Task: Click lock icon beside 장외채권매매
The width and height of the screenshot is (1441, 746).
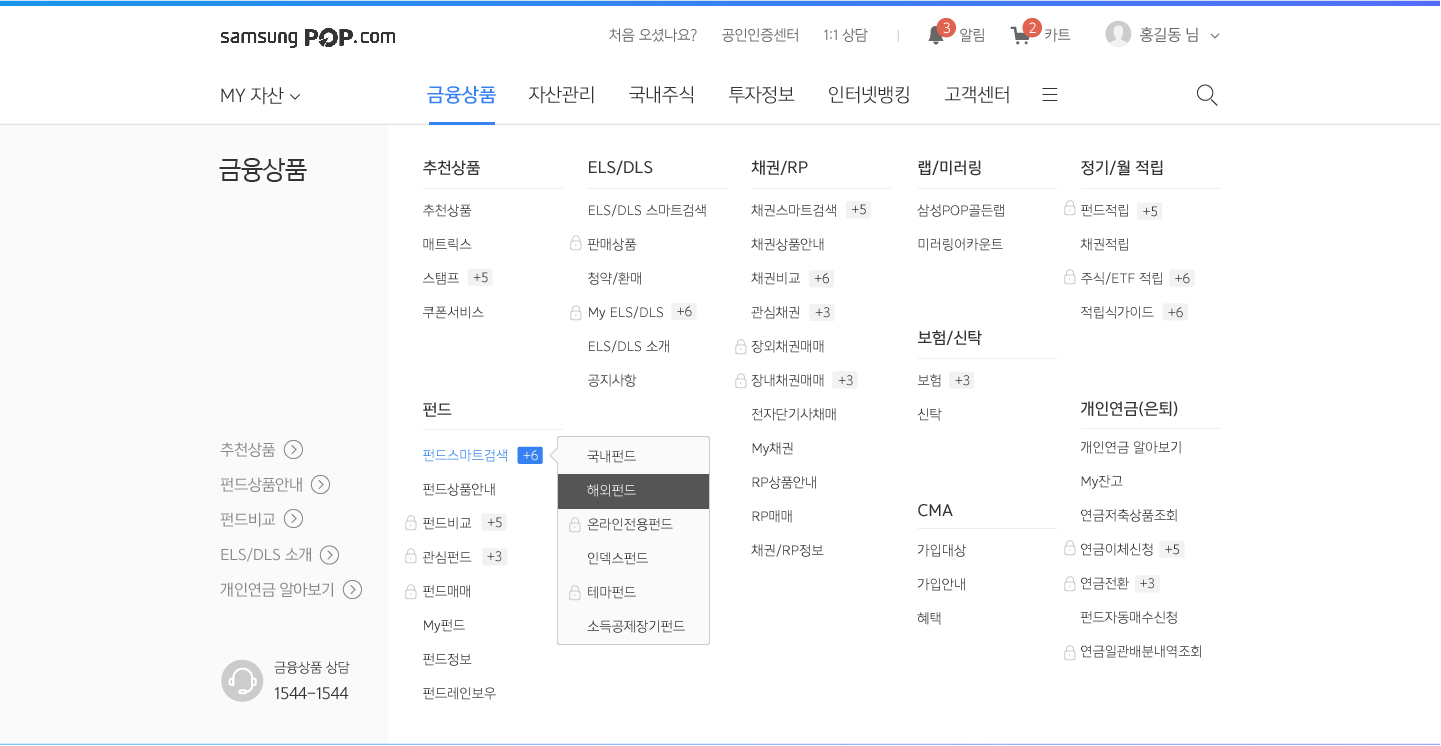Action: point(741,347)
